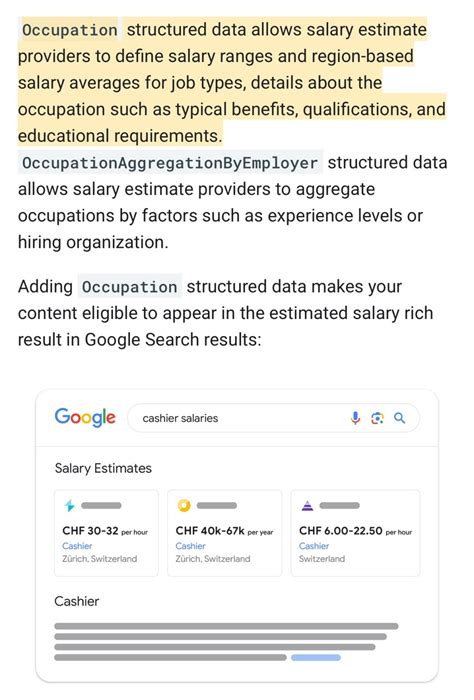Click the magnifying glass search icon
This screenshot has height=700, width=474.
(399, 418)
